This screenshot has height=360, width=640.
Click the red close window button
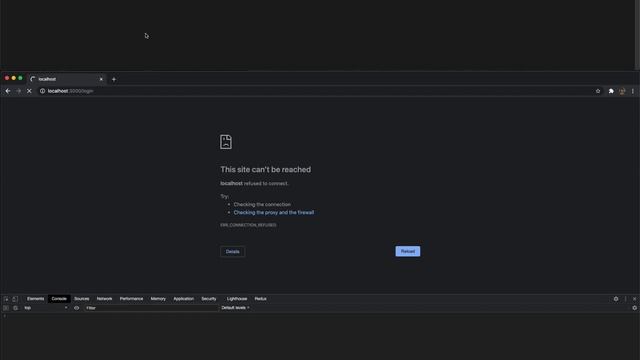pyautogui.click(x=7, y=78)
